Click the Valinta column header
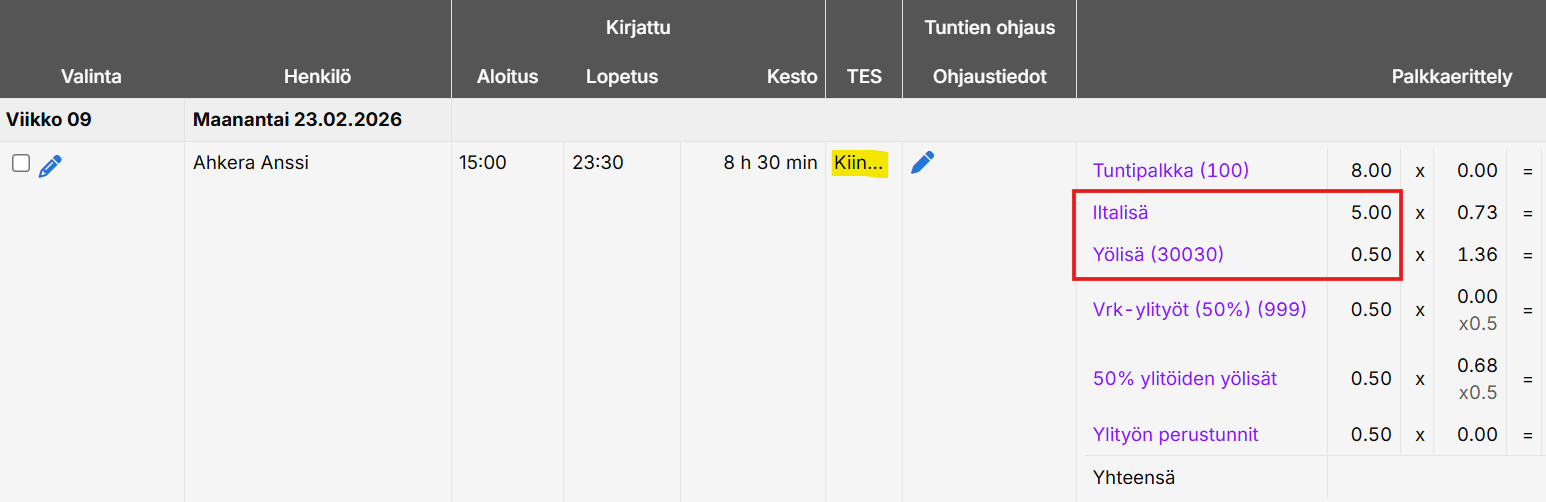The height and width of the screenshot is (502, 1546). [x=91, y=77]
